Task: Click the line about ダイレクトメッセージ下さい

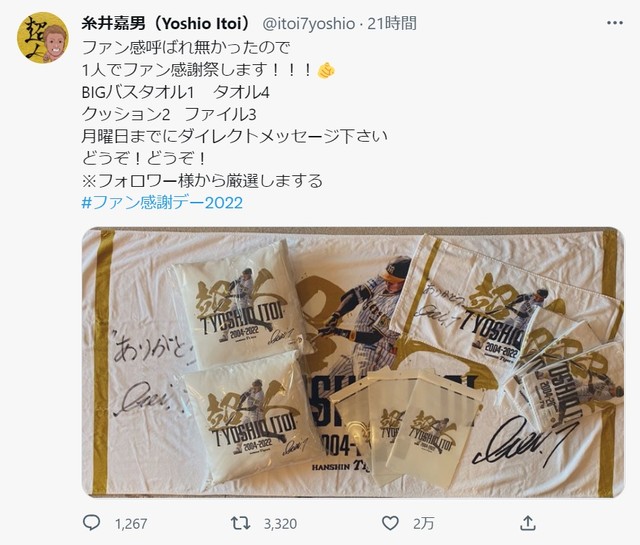Action: coord(234,136)
